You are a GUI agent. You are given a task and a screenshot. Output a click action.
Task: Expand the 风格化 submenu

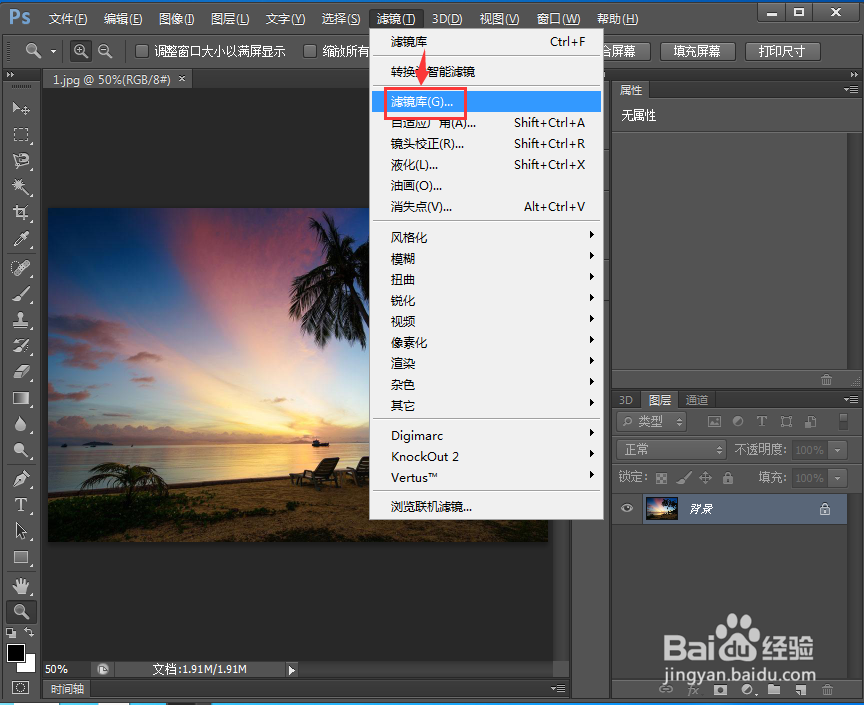click(x=487, y=238)
